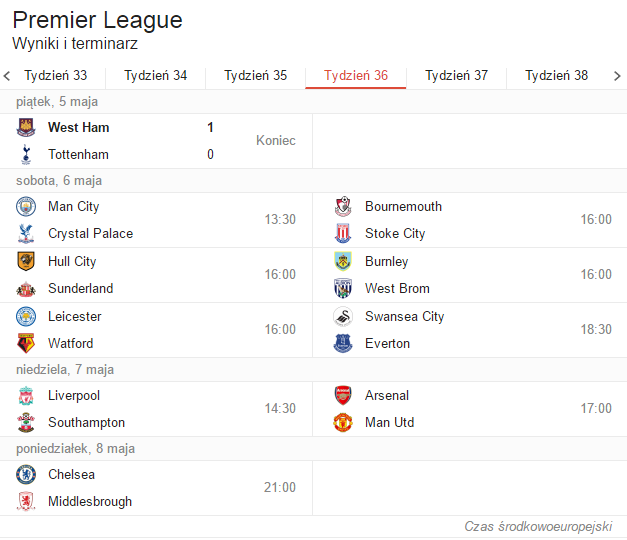Screen dimensions: 627x540
Task: Select the Tydzień 38 tab
Action: 556,76
